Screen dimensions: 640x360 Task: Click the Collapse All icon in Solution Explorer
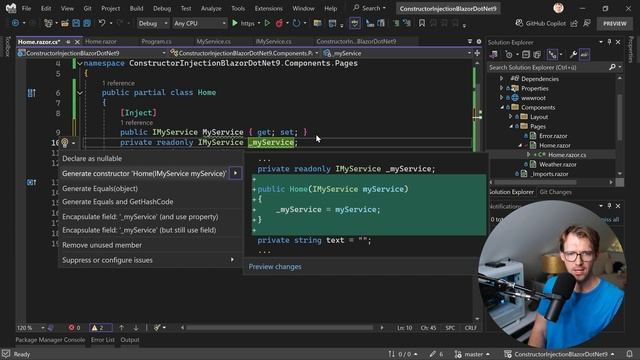(526, 54)
